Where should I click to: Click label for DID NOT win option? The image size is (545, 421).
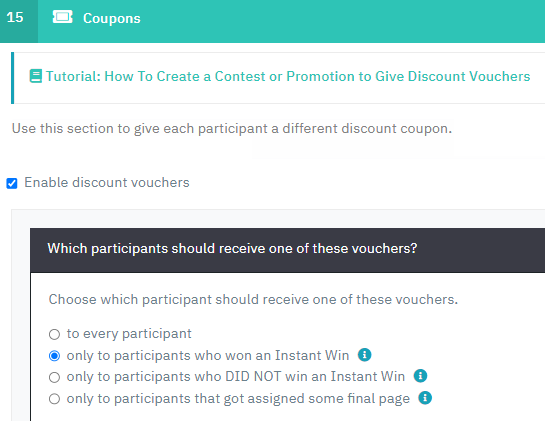click(x=236, y=377)
